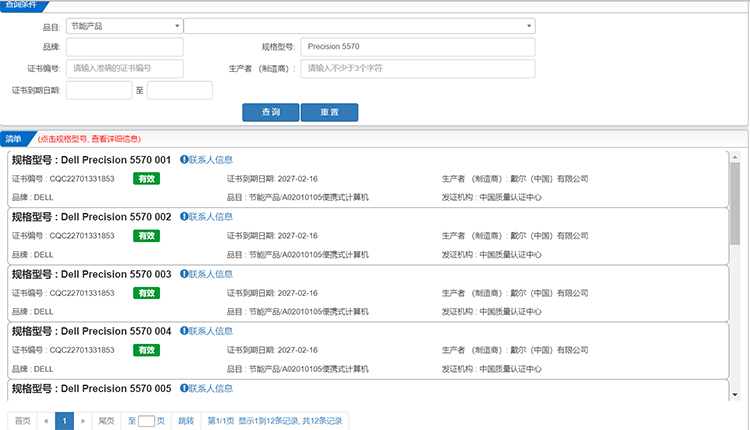Click info icon for Dell Precision 5570 001

click(x=184, y=160)
